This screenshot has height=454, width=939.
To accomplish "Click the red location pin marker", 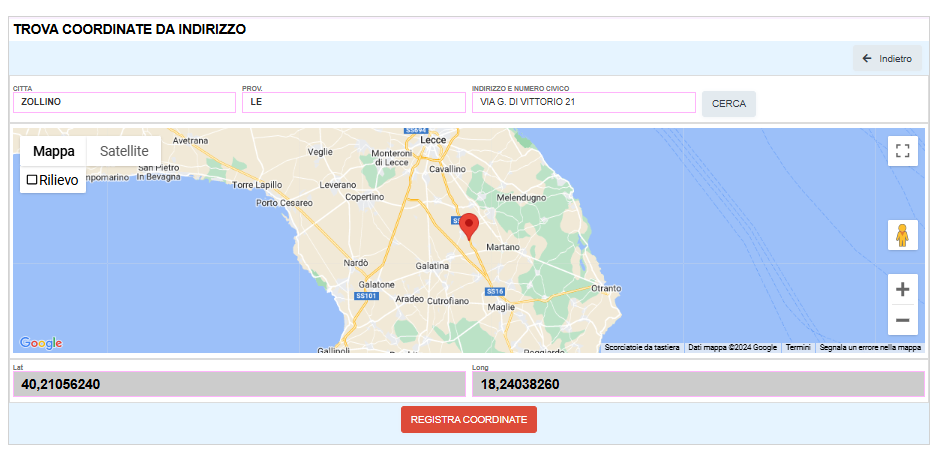I will pos(469,227).
